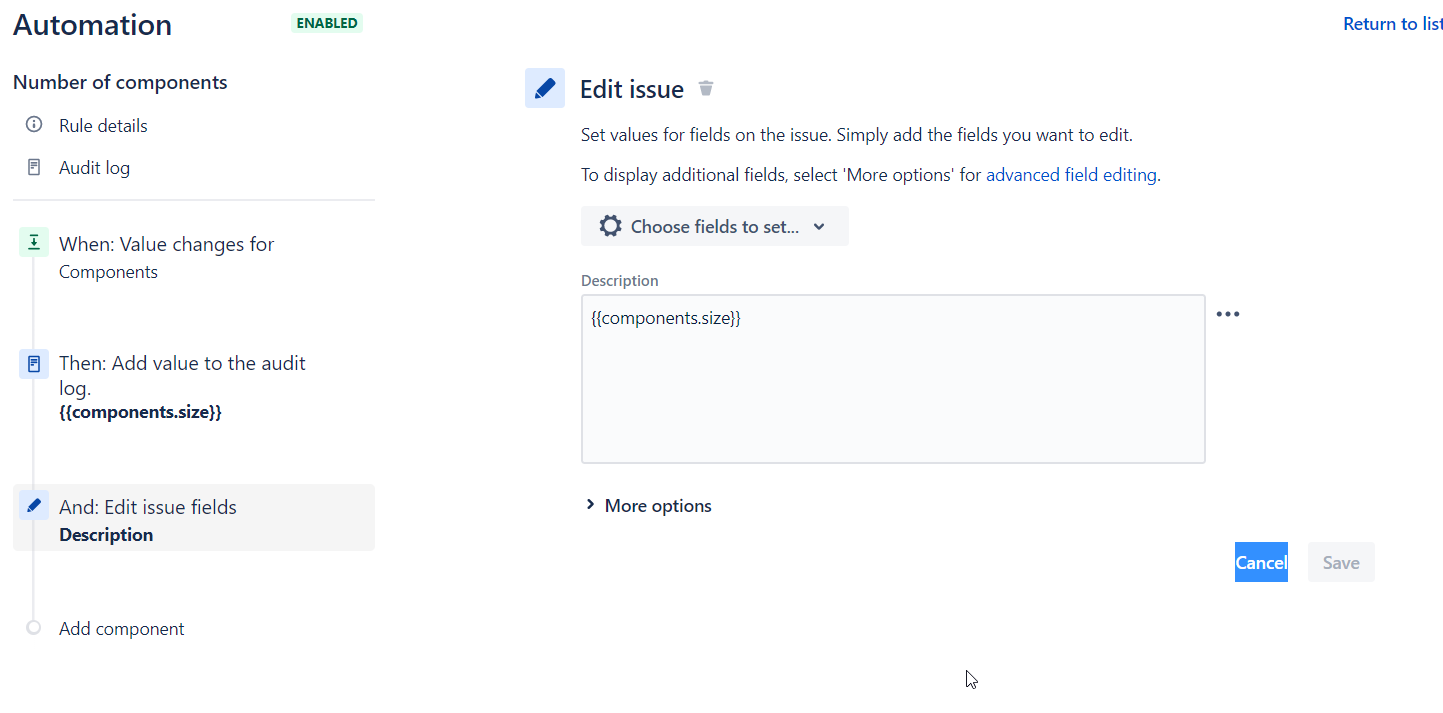Click the Edit issue pencil icon
The height and width of the screenshot is (713, 1443).
coord(545,88)
